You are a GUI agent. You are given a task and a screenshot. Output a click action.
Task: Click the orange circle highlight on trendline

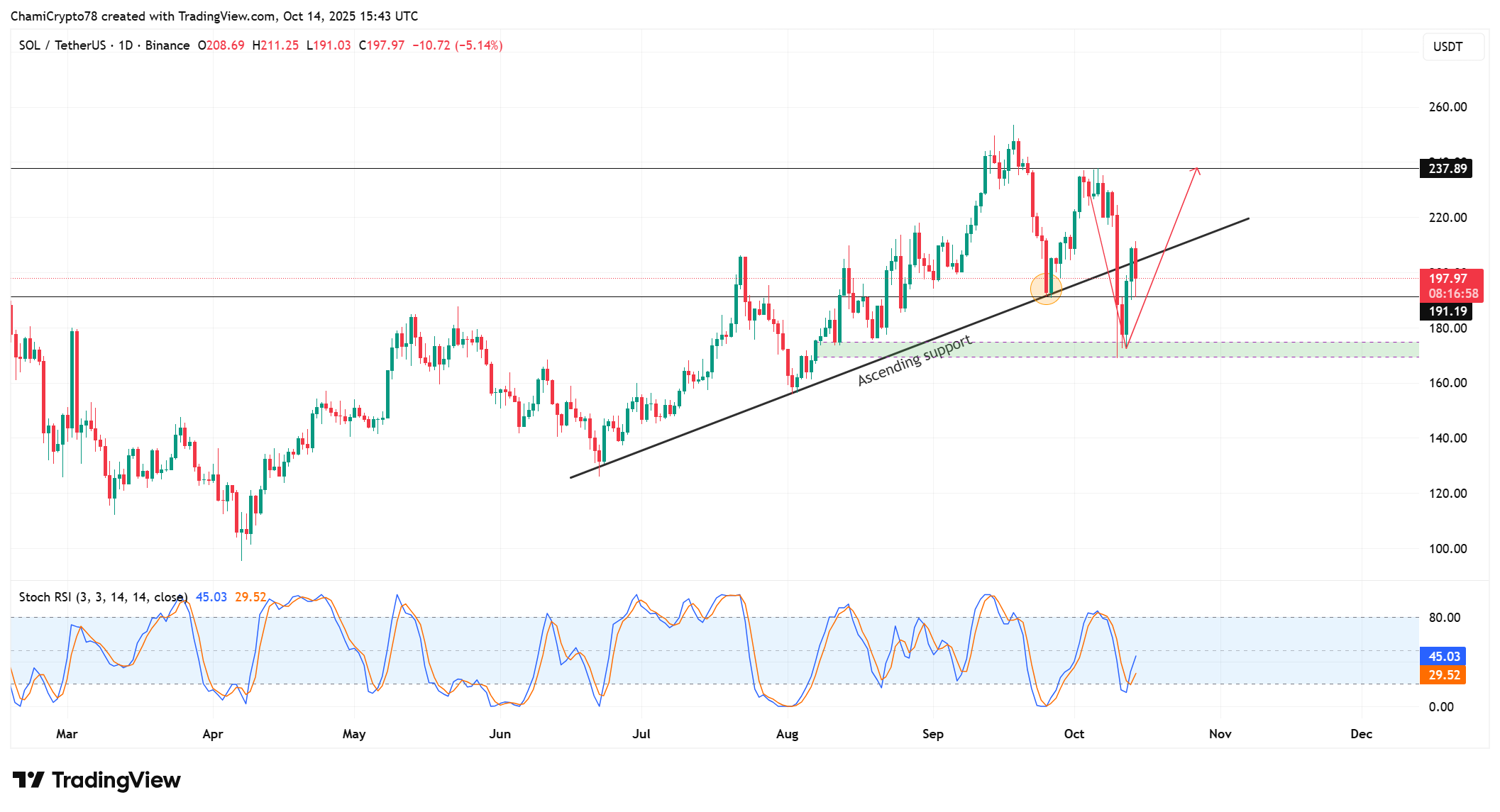(1046, 289)
